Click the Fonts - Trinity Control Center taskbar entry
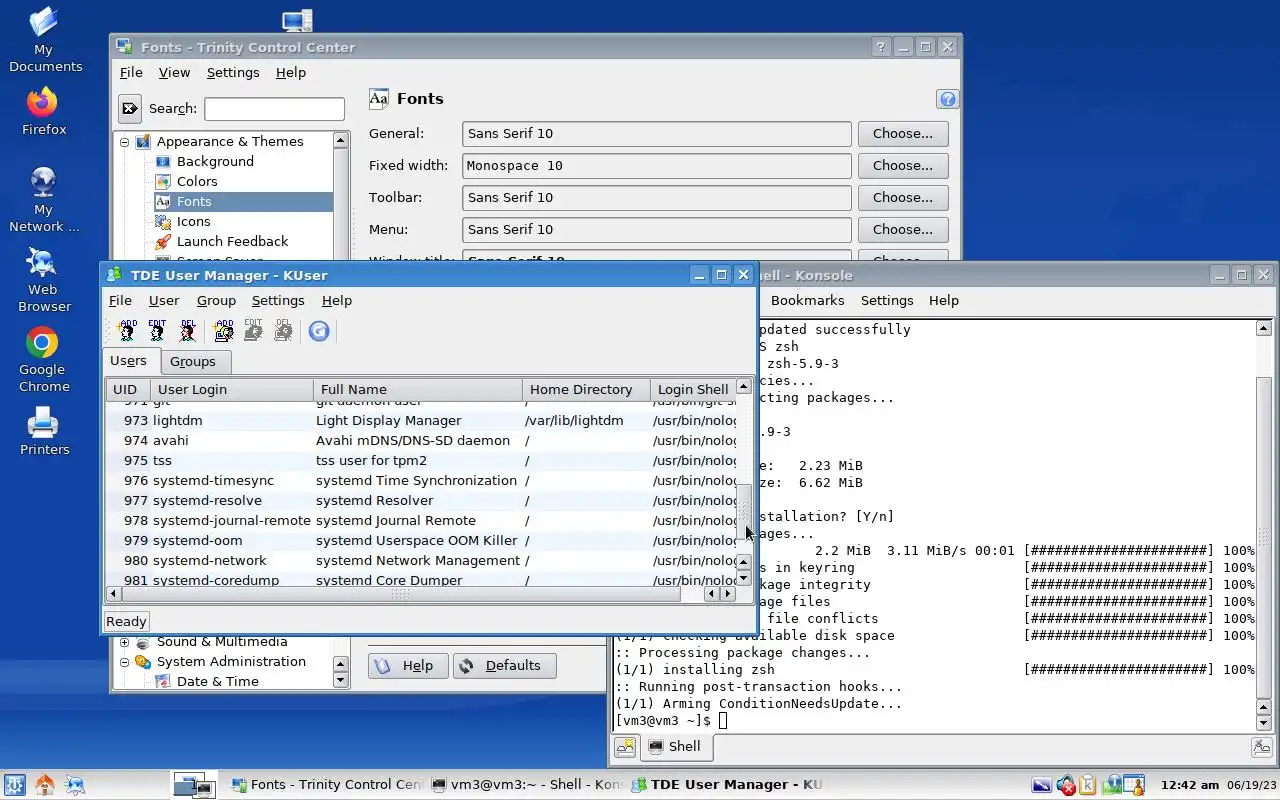The height and width of the screenshot is (800, 1280). coord(326,785)
